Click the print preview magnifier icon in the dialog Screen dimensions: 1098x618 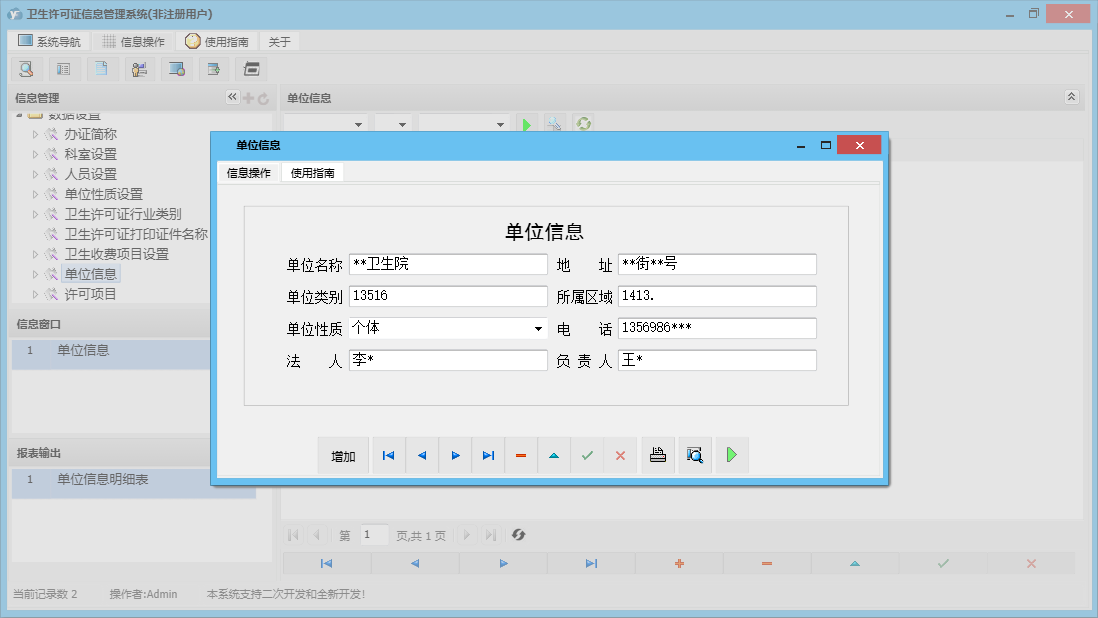[x=694, y=455]
